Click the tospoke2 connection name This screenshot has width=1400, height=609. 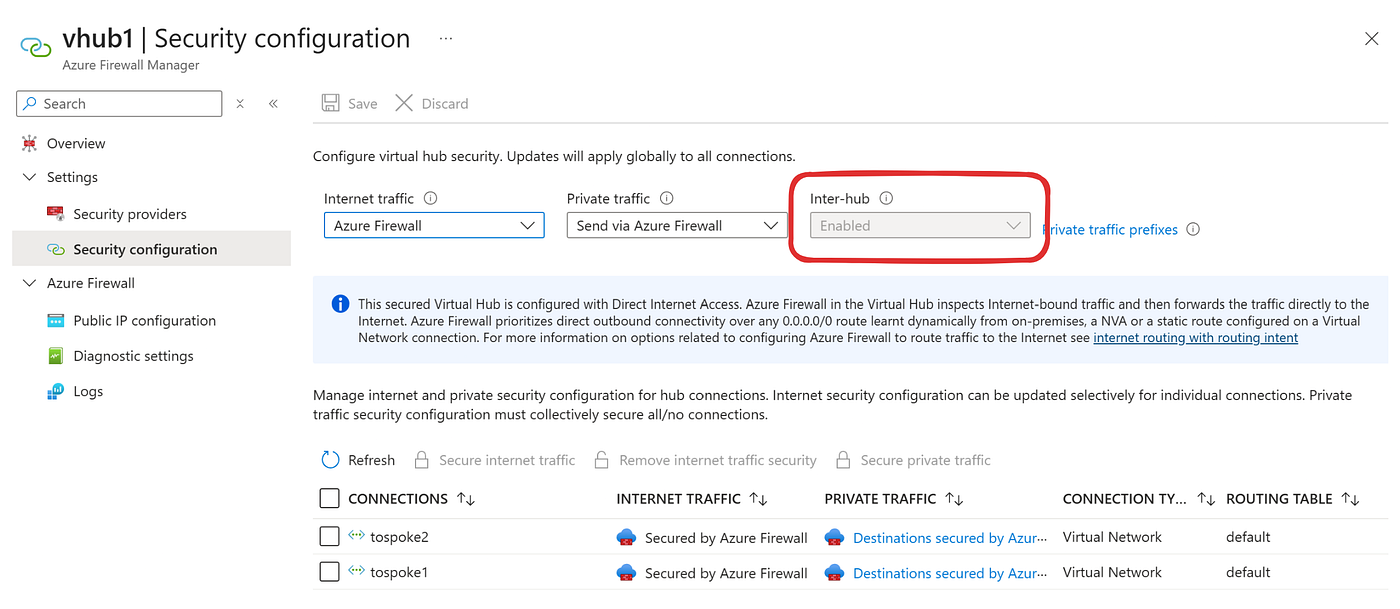(399, 537)
